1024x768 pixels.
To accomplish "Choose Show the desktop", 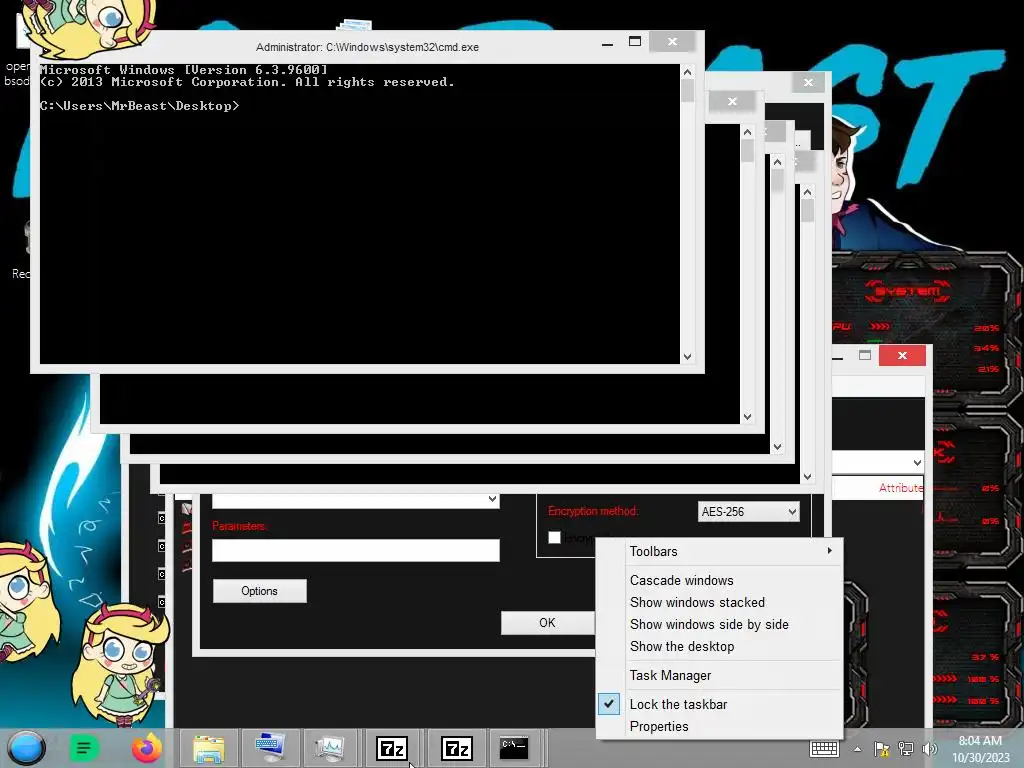I will pos(720,647).
